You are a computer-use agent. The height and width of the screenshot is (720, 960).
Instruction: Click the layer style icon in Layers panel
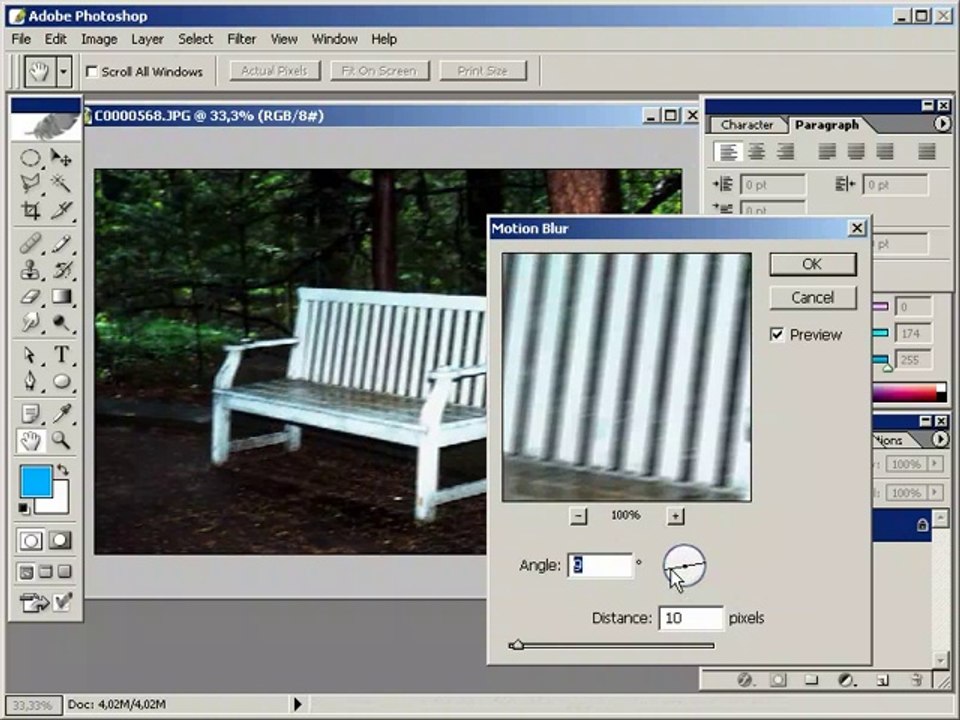(744, 680)
